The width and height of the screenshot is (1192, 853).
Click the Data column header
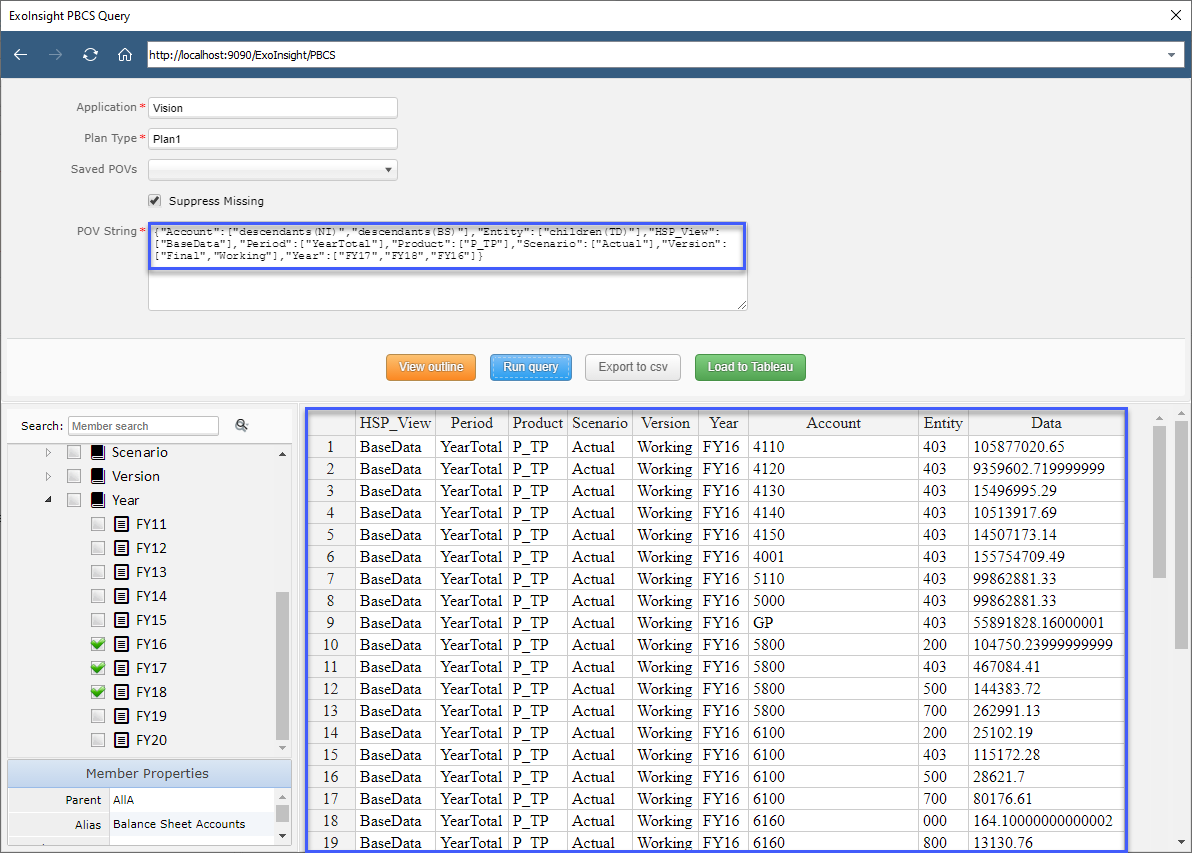tap(1046, 423)
